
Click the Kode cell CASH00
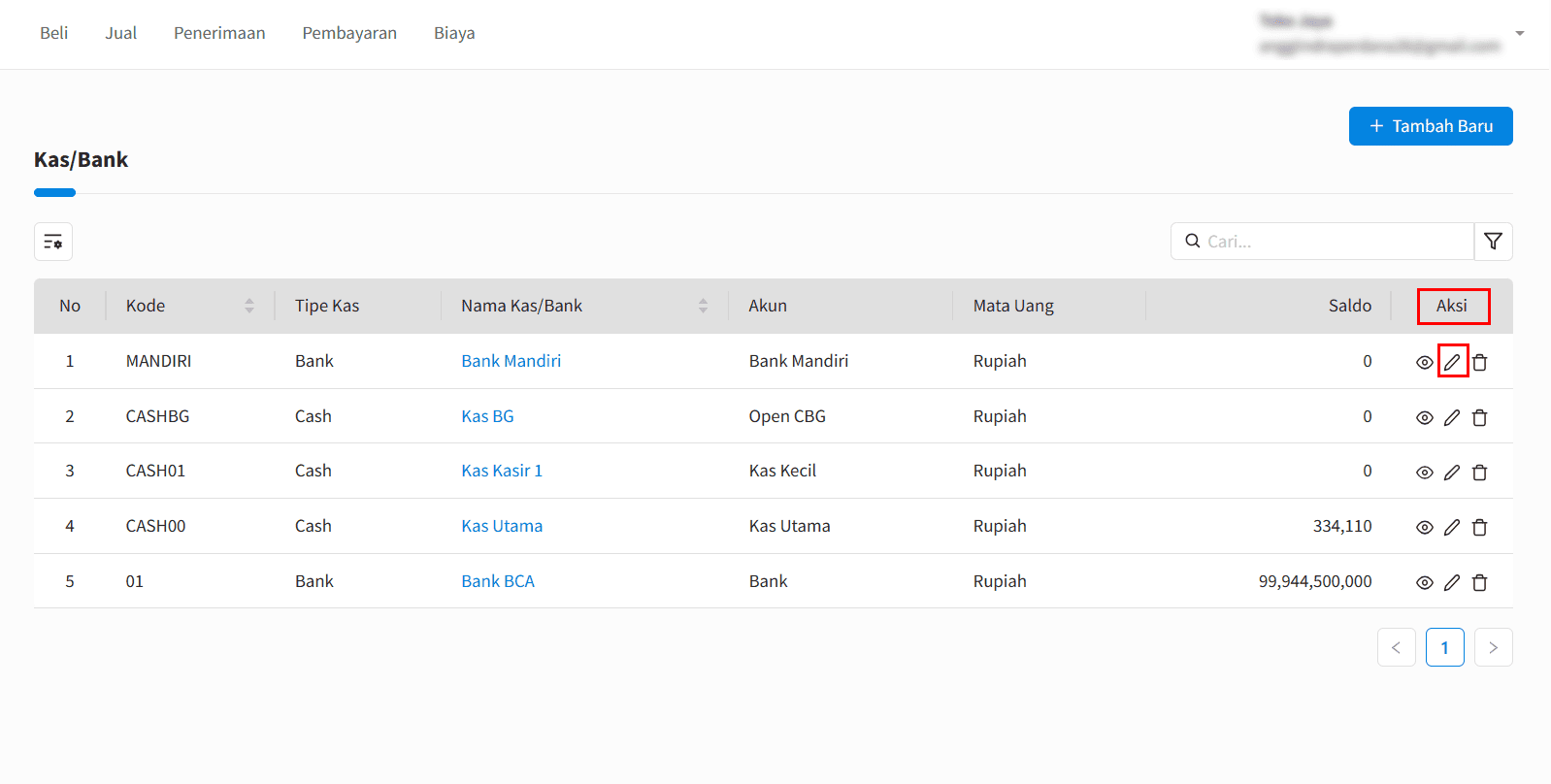pos(155,526)
